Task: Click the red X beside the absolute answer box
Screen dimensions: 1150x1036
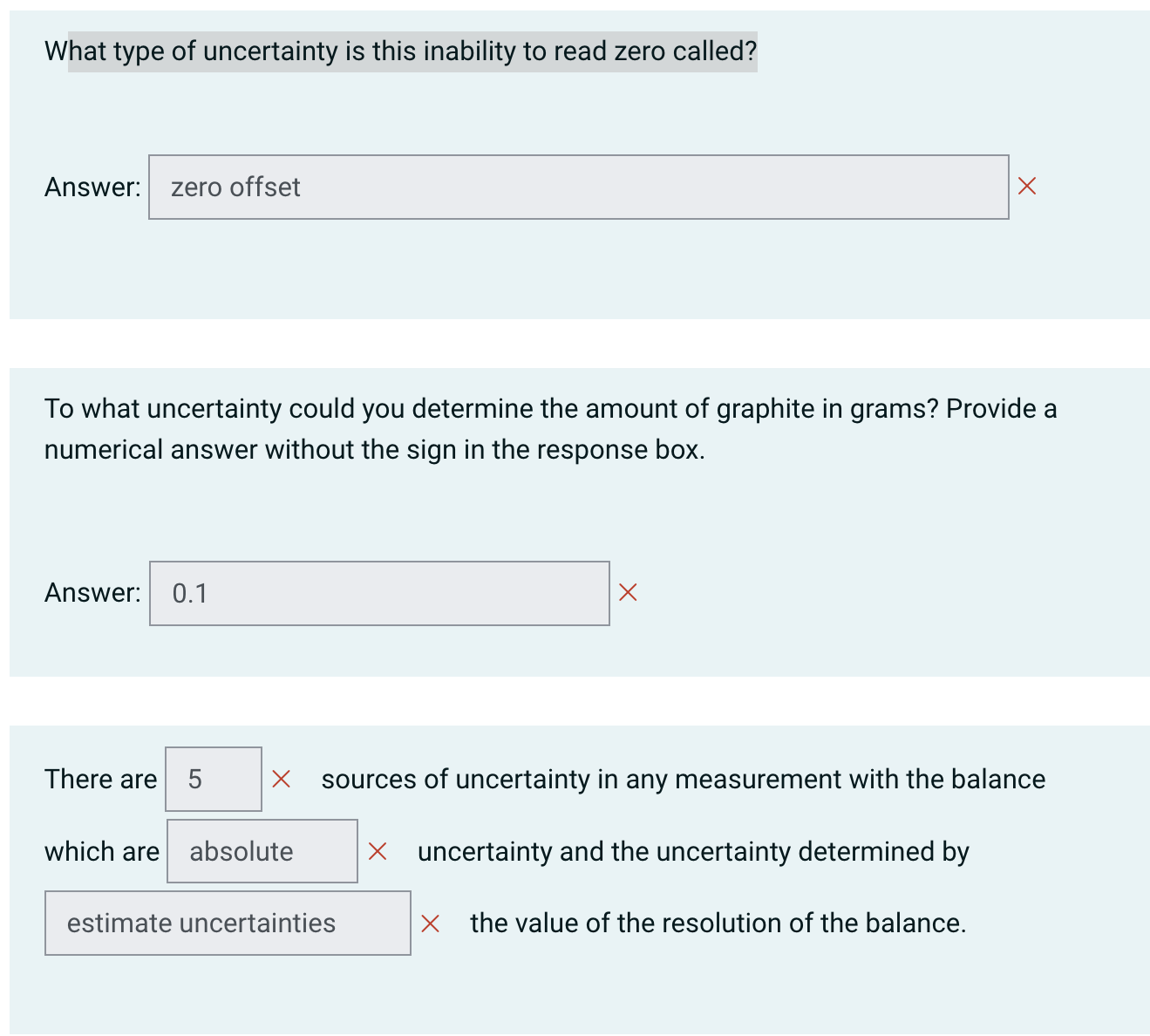Action: pyautogui.click(x=378, y=851)
